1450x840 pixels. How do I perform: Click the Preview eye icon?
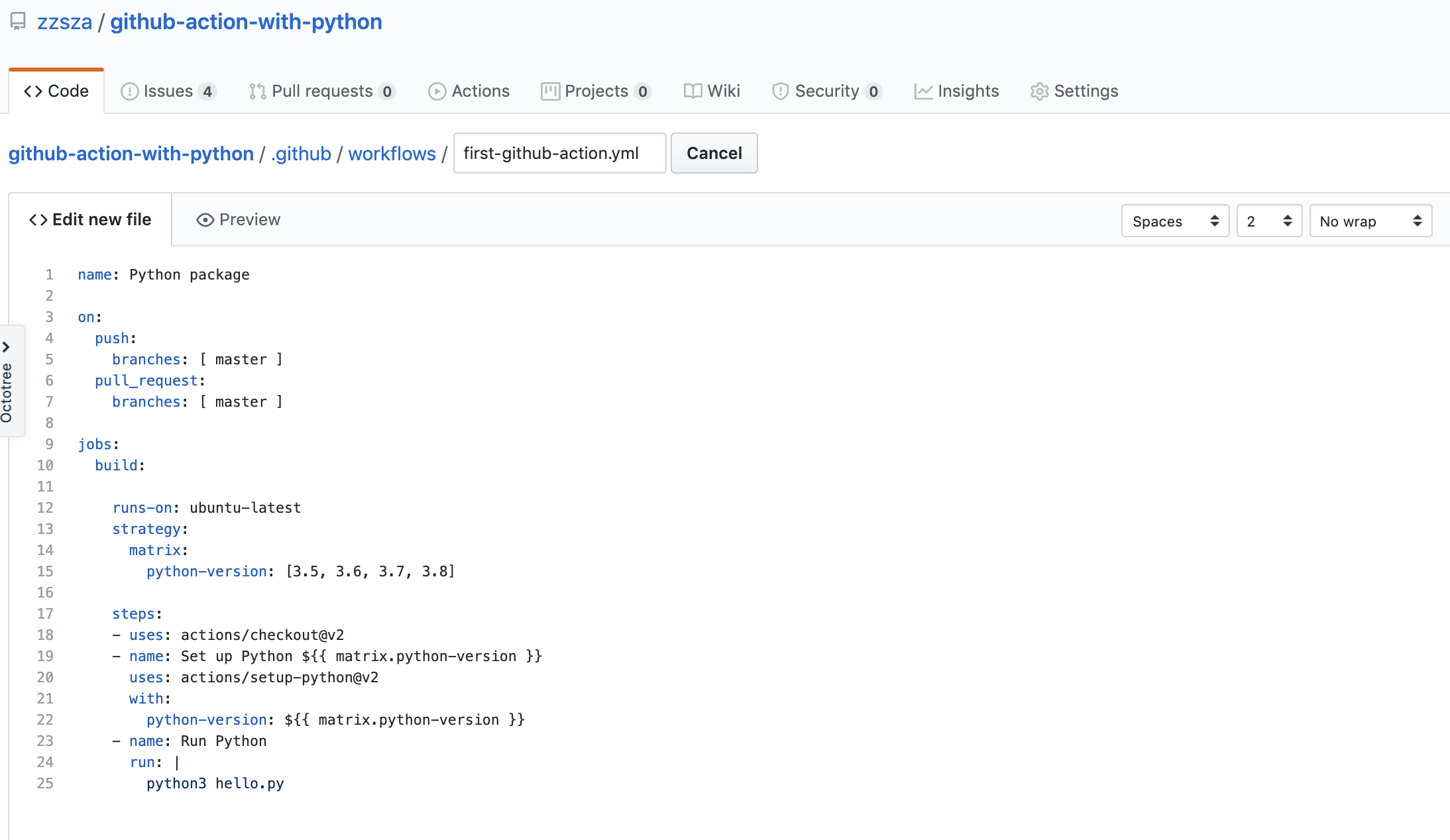(205, 220)
